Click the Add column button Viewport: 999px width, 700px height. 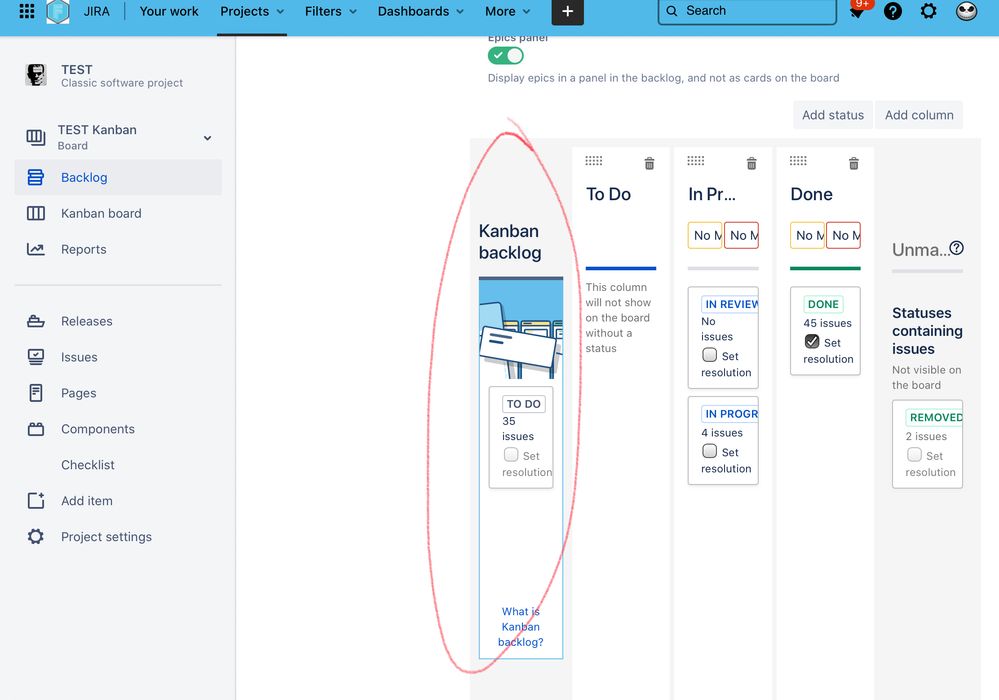point(919,115)
